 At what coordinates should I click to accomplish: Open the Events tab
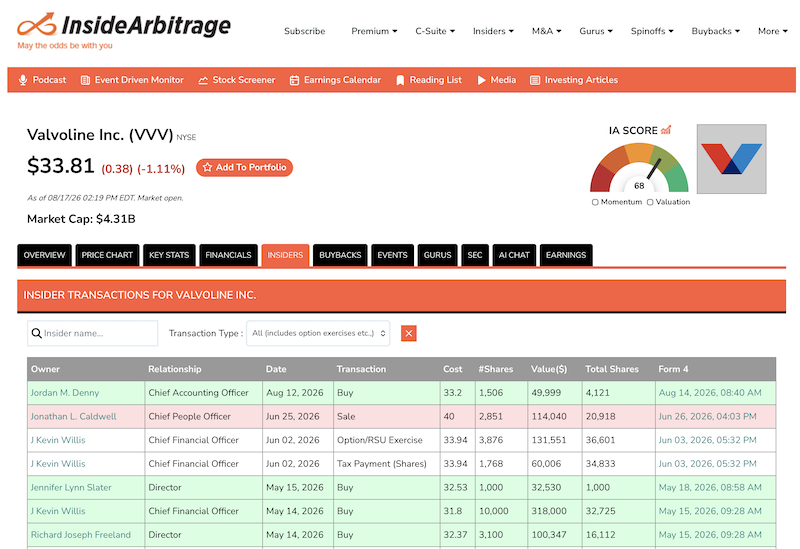(x=392, y=255)
